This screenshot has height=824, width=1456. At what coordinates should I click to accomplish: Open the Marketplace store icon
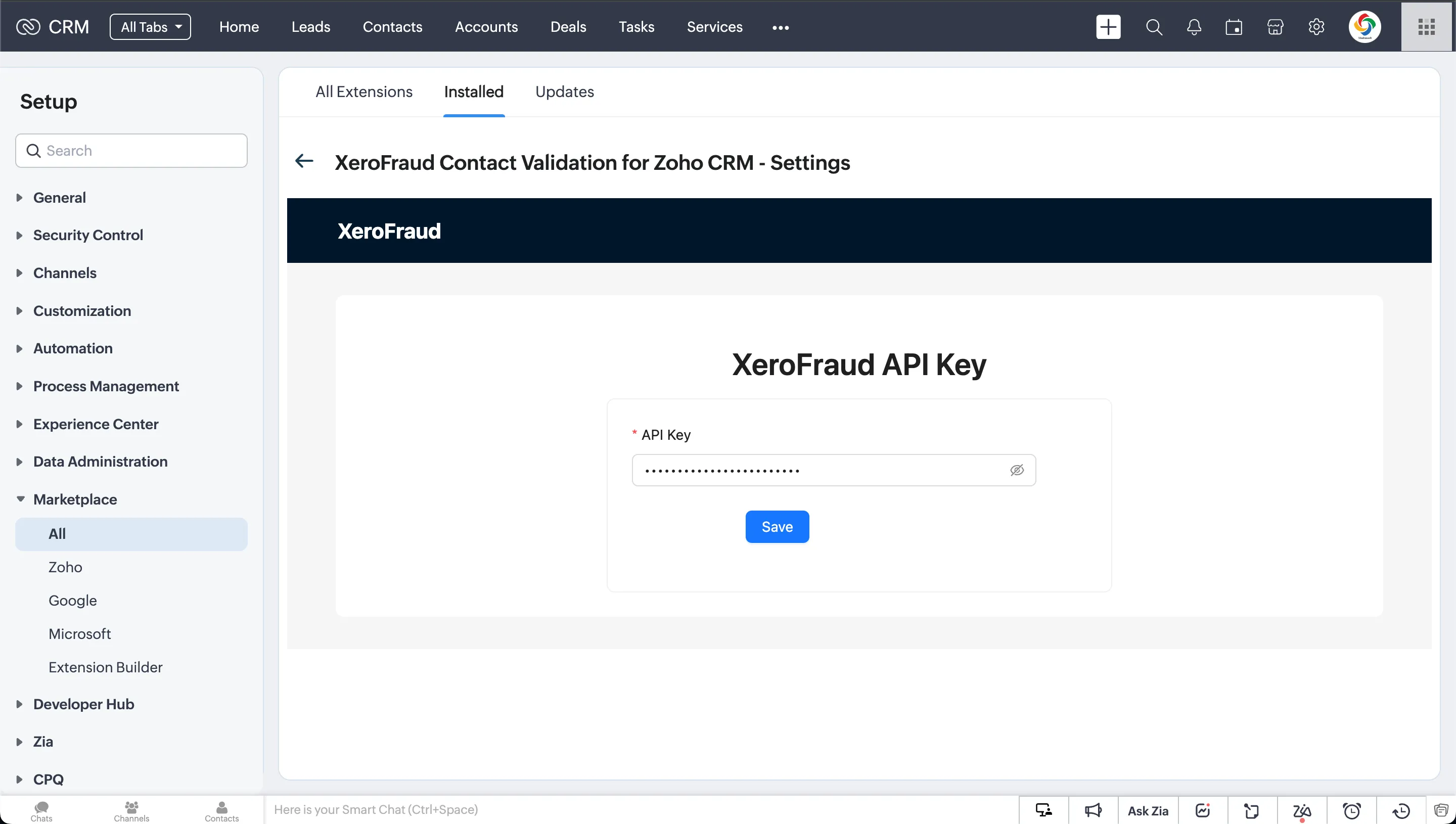click(x=1275, y=27)
